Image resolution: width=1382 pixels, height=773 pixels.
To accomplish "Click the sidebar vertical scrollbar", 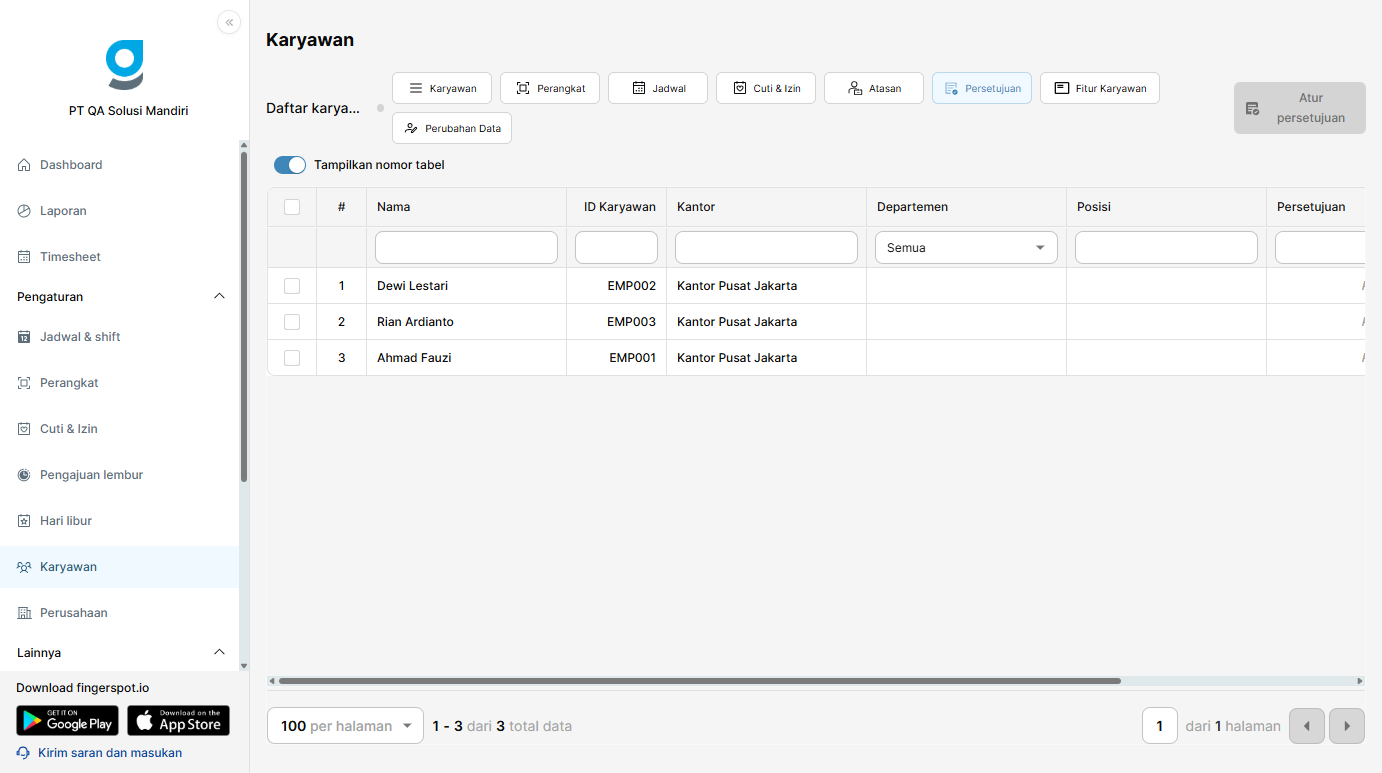I will tap(244, 317).
